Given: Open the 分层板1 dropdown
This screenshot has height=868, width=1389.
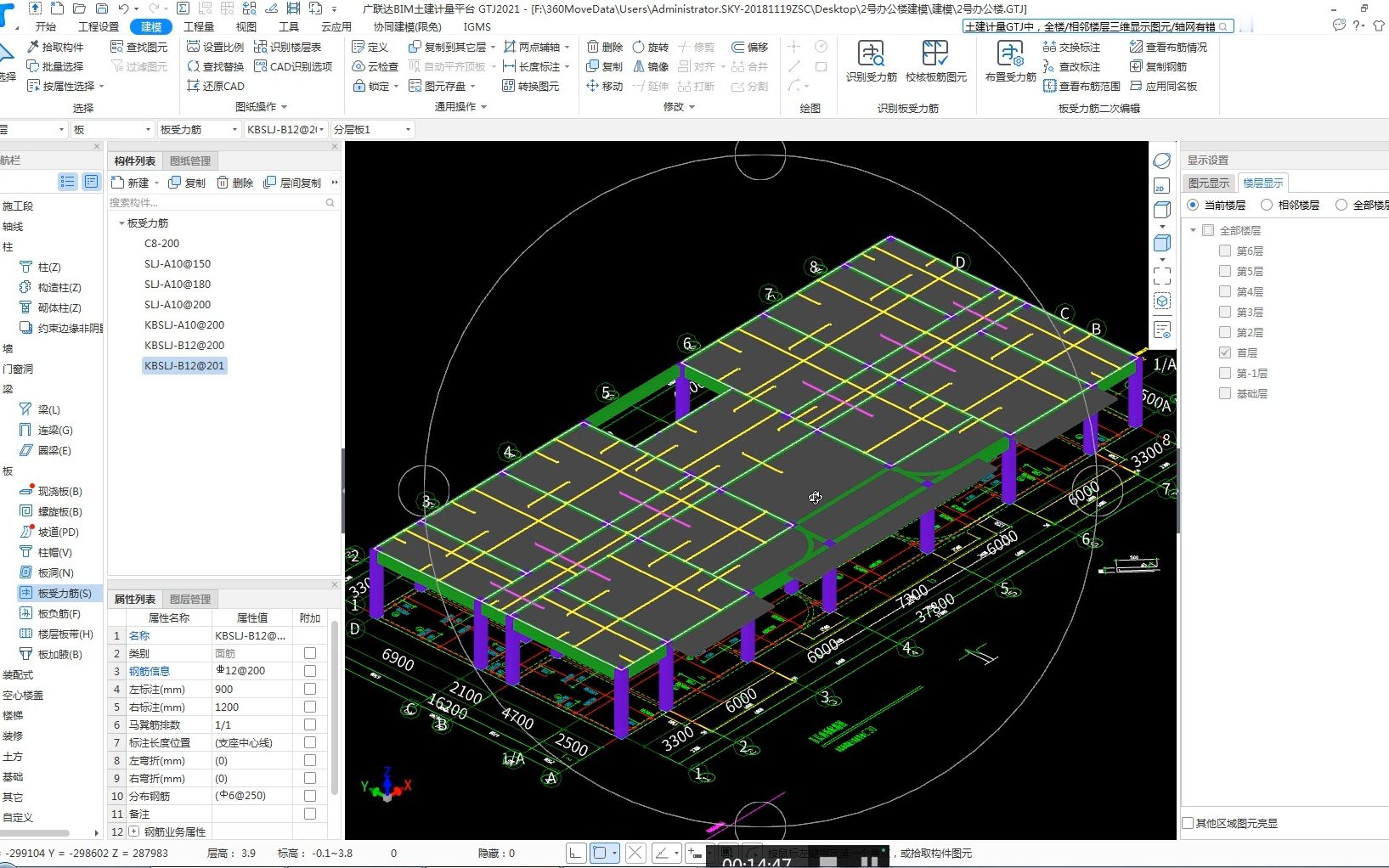Looking at the screenshot, I should click(408, 129).
